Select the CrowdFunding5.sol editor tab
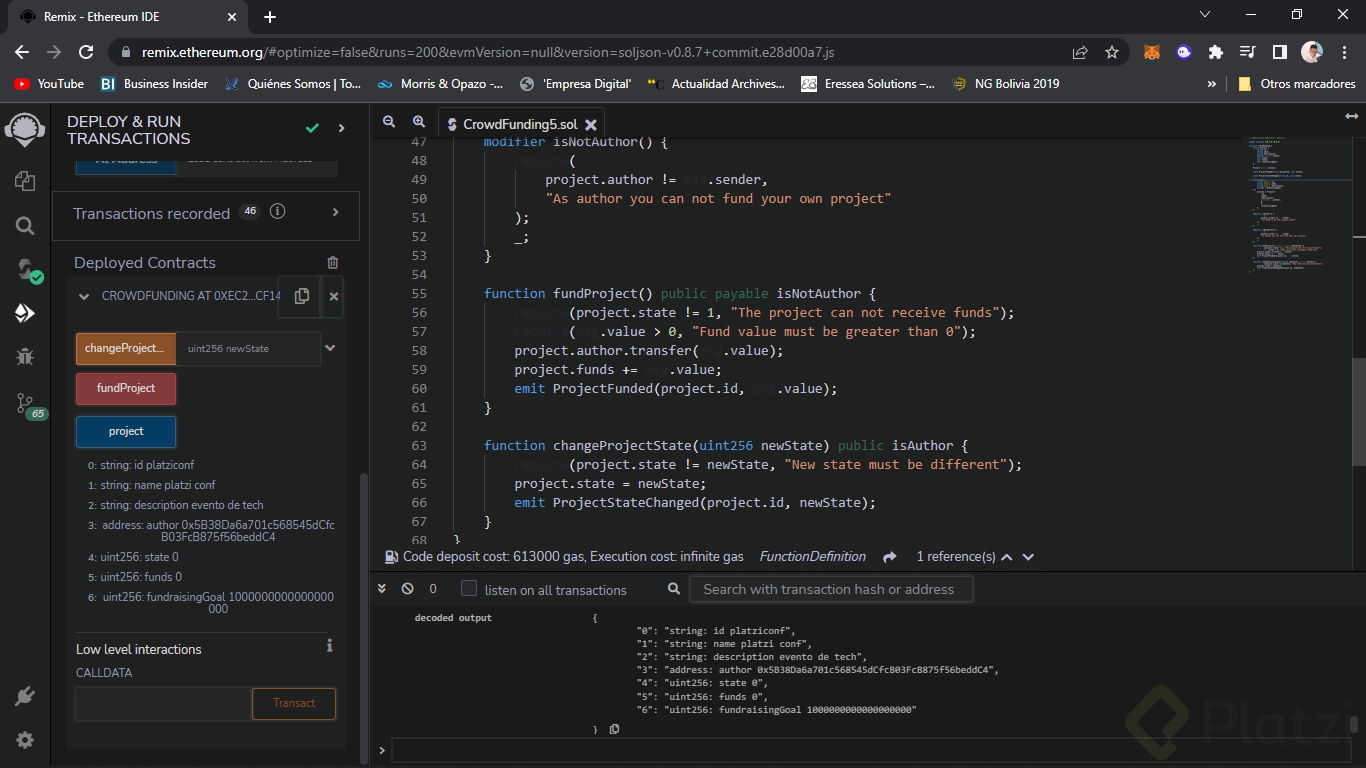1366x768 pixels. pyautogui.click(x=519, y=125)
